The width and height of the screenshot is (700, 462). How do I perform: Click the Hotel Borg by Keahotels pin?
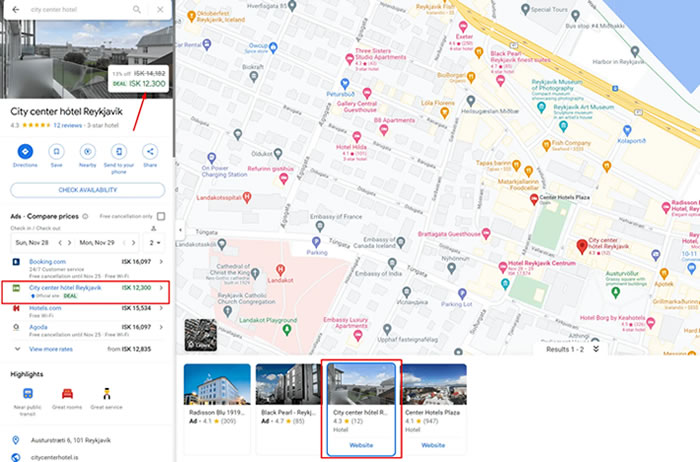pos(650,322)
